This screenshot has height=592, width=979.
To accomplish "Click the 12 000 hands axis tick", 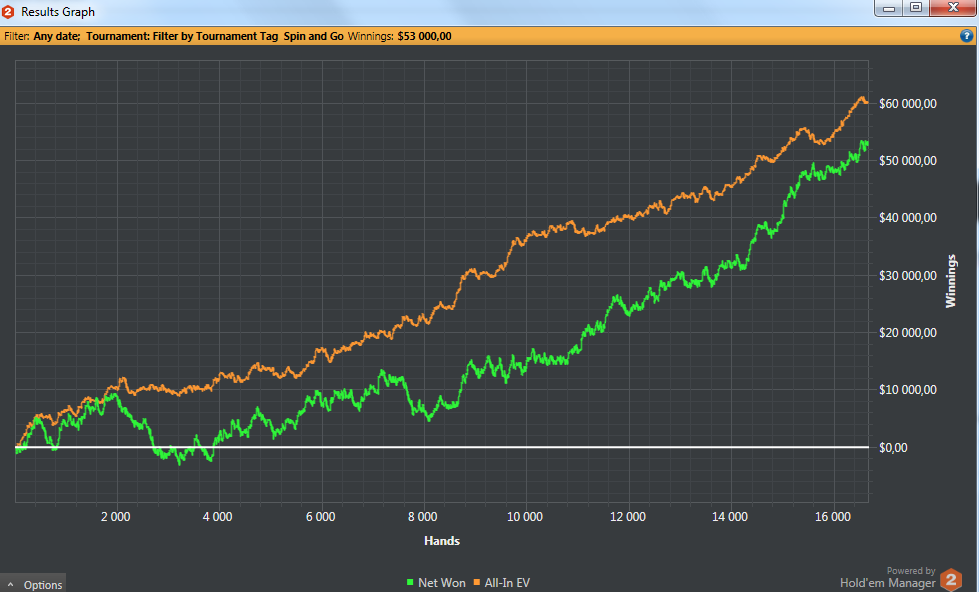I will (627, 516).
